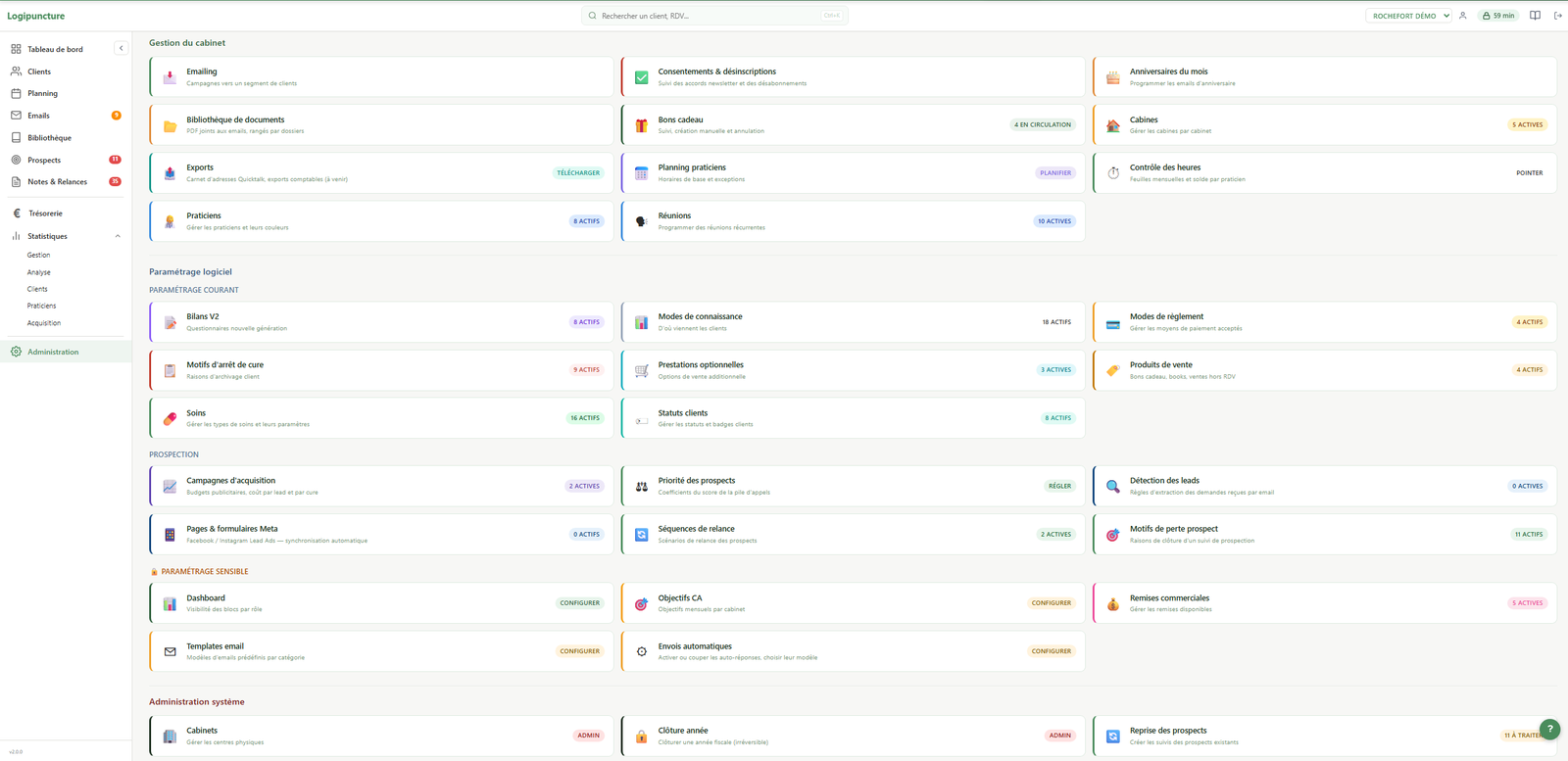The width and height of the screenshot is (1568, 761).
Task: Open Emails in the sidebar
Action: pyautogui.click(x=65, y=116)
